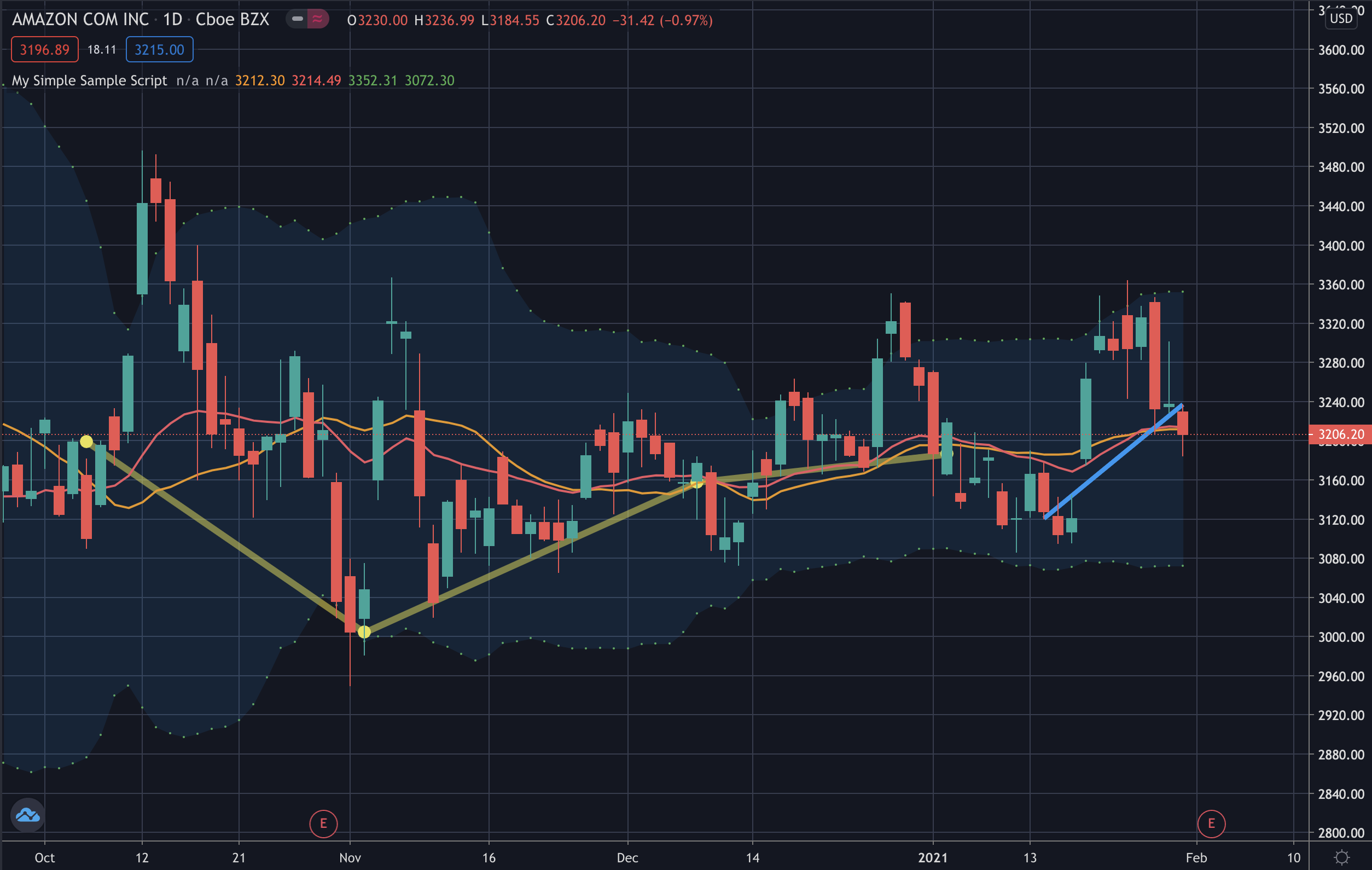Click the change value −31.42 (−0.97%)
1372x870 pixels.
click(x=662, y=20)
